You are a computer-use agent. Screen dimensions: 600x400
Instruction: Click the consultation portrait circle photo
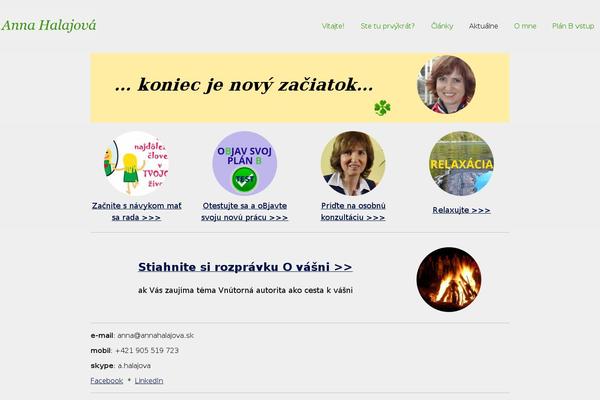[353, 163]
